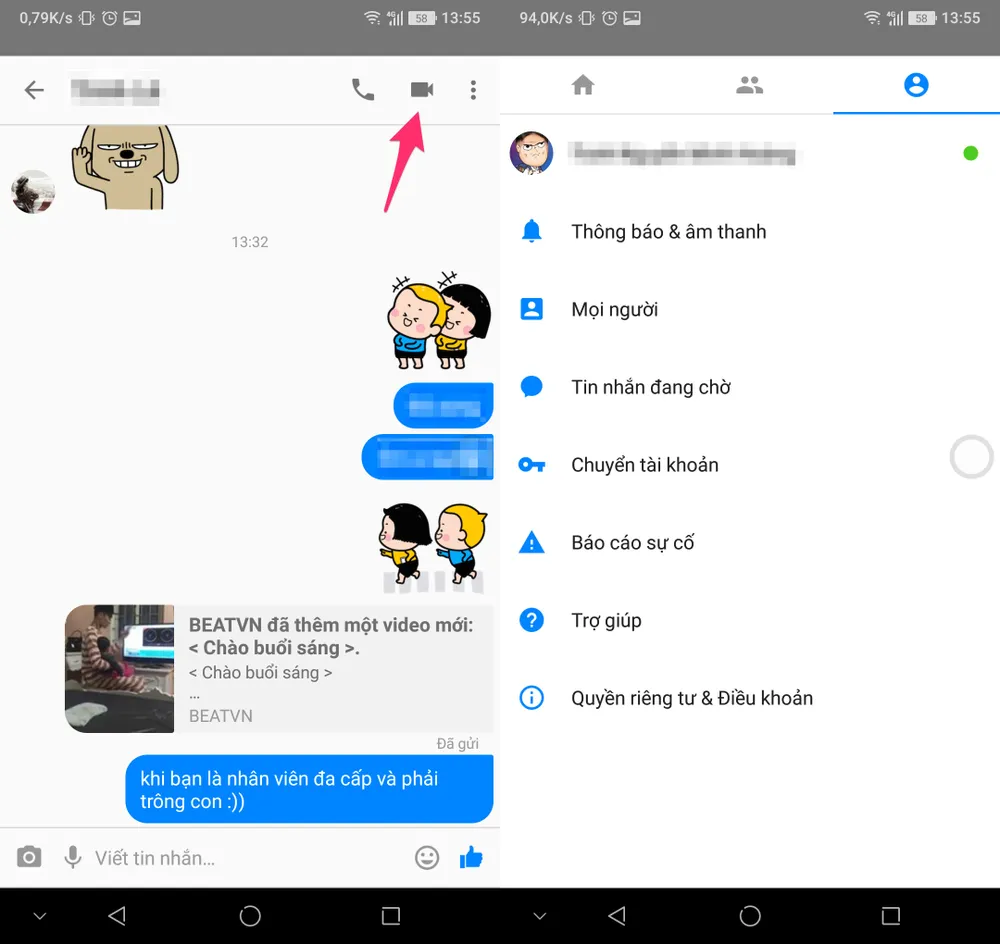Tap the info circle icon
This screenshot has width=1000, height=944.
tap(531, 698)
